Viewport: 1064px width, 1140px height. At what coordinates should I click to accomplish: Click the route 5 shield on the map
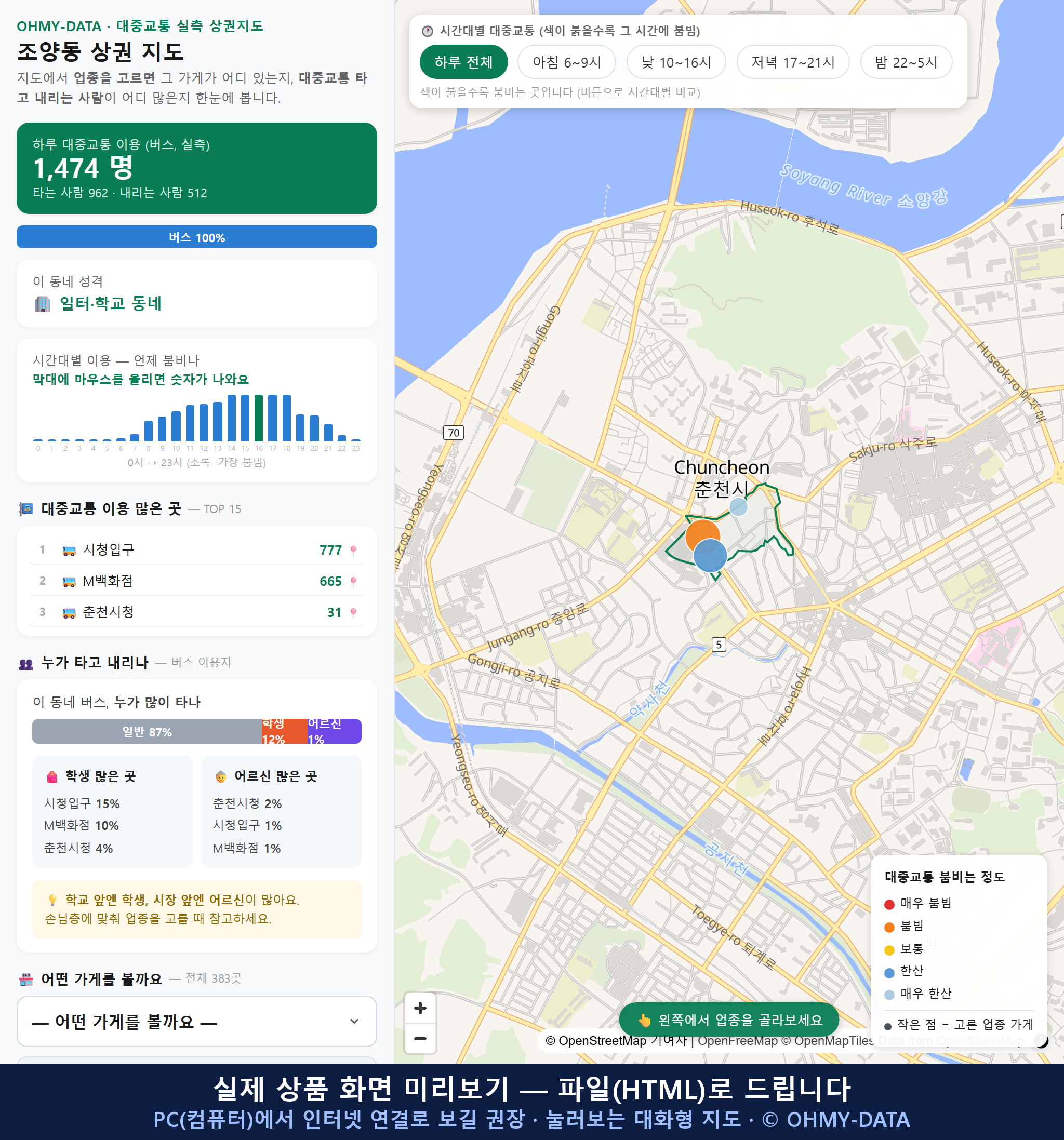pyautogui.click(x=718, y=644)
